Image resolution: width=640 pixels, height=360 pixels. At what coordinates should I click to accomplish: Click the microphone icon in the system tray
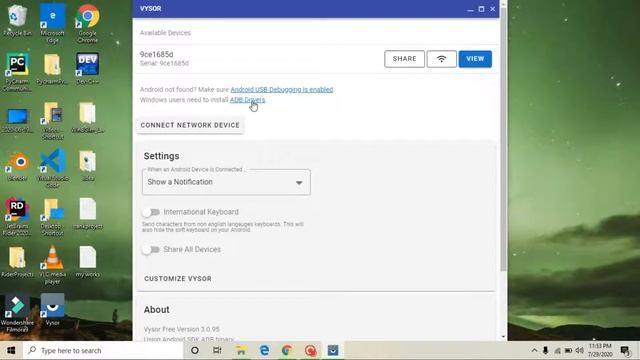pos(545,351)
